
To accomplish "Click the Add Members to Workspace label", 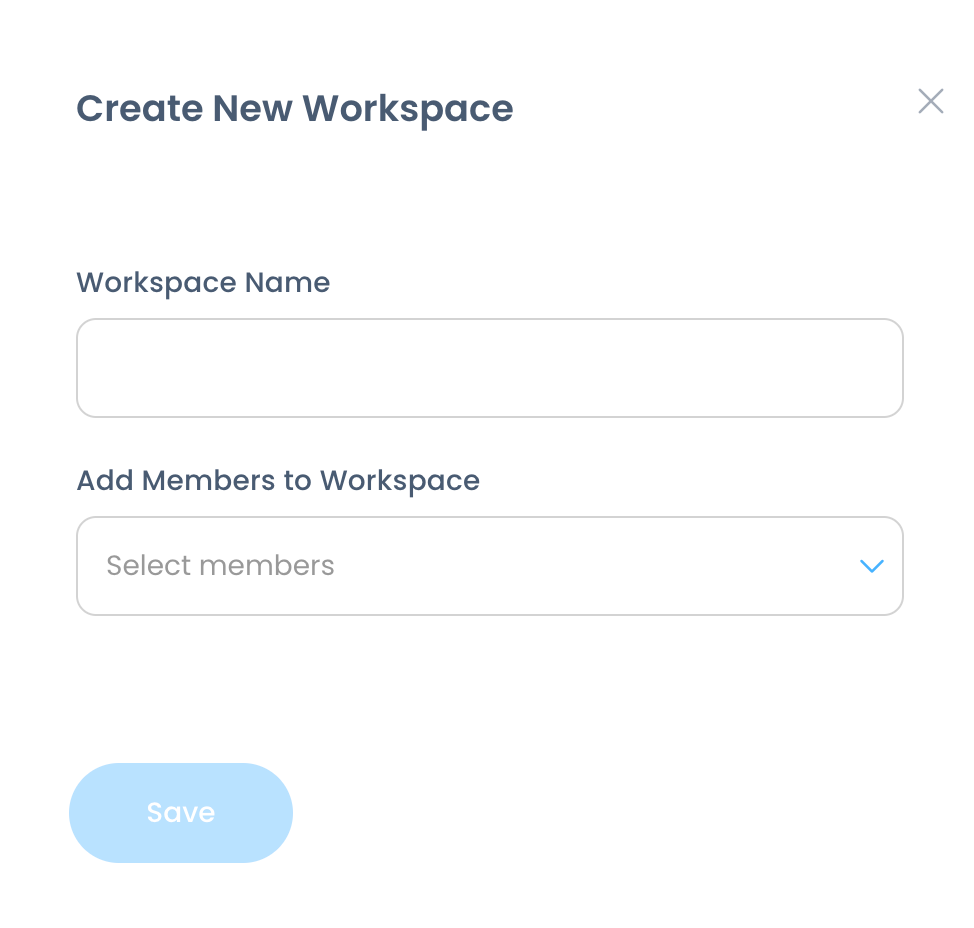I will click(278, 481).
